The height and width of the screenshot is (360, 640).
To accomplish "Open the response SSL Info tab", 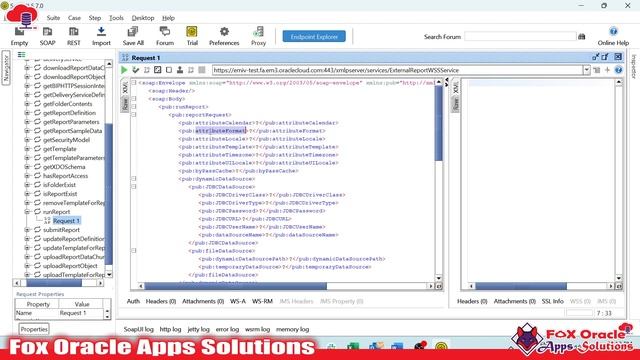I will [552, 301].
